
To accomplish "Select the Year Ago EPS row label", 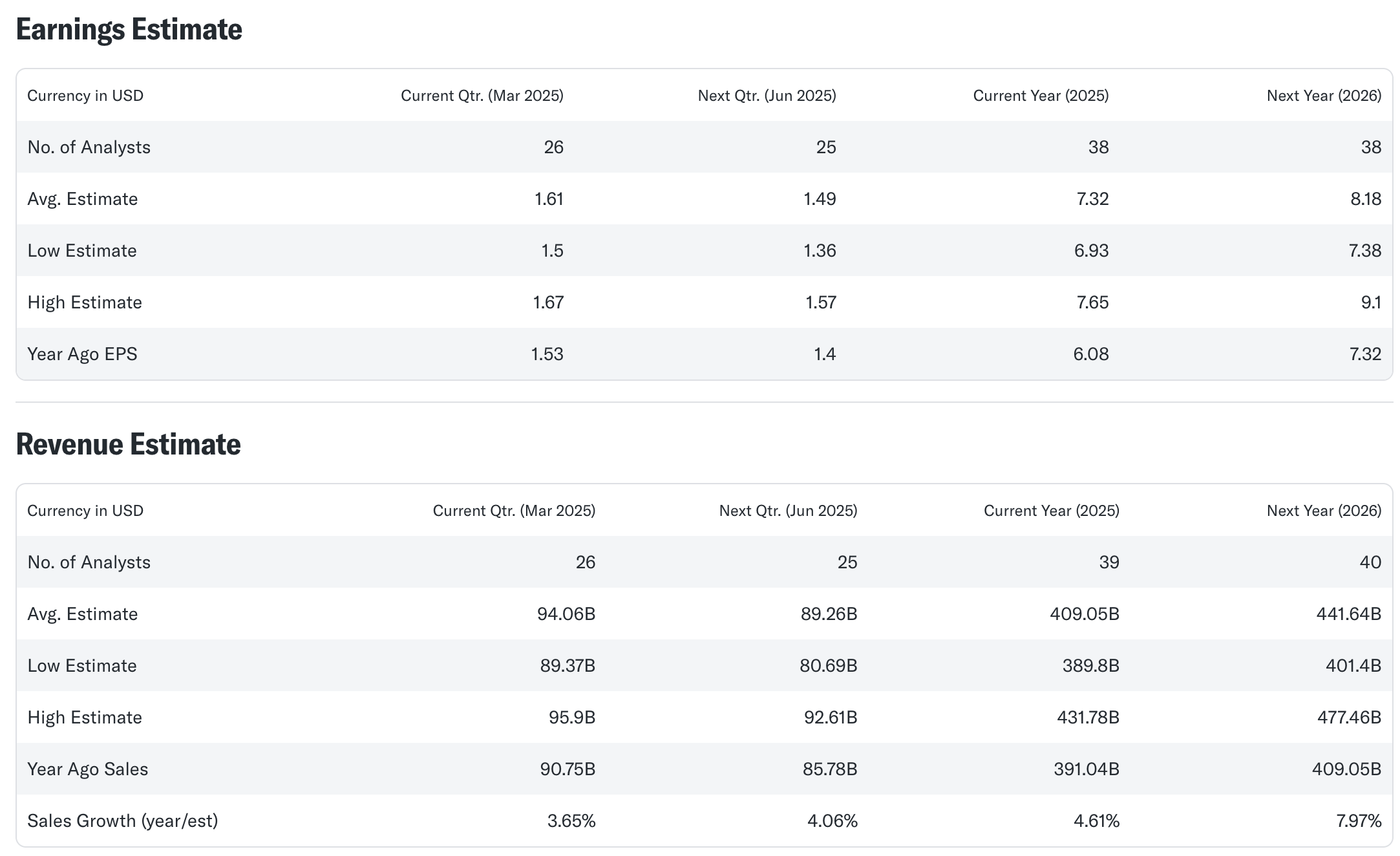I will point(82,354).
